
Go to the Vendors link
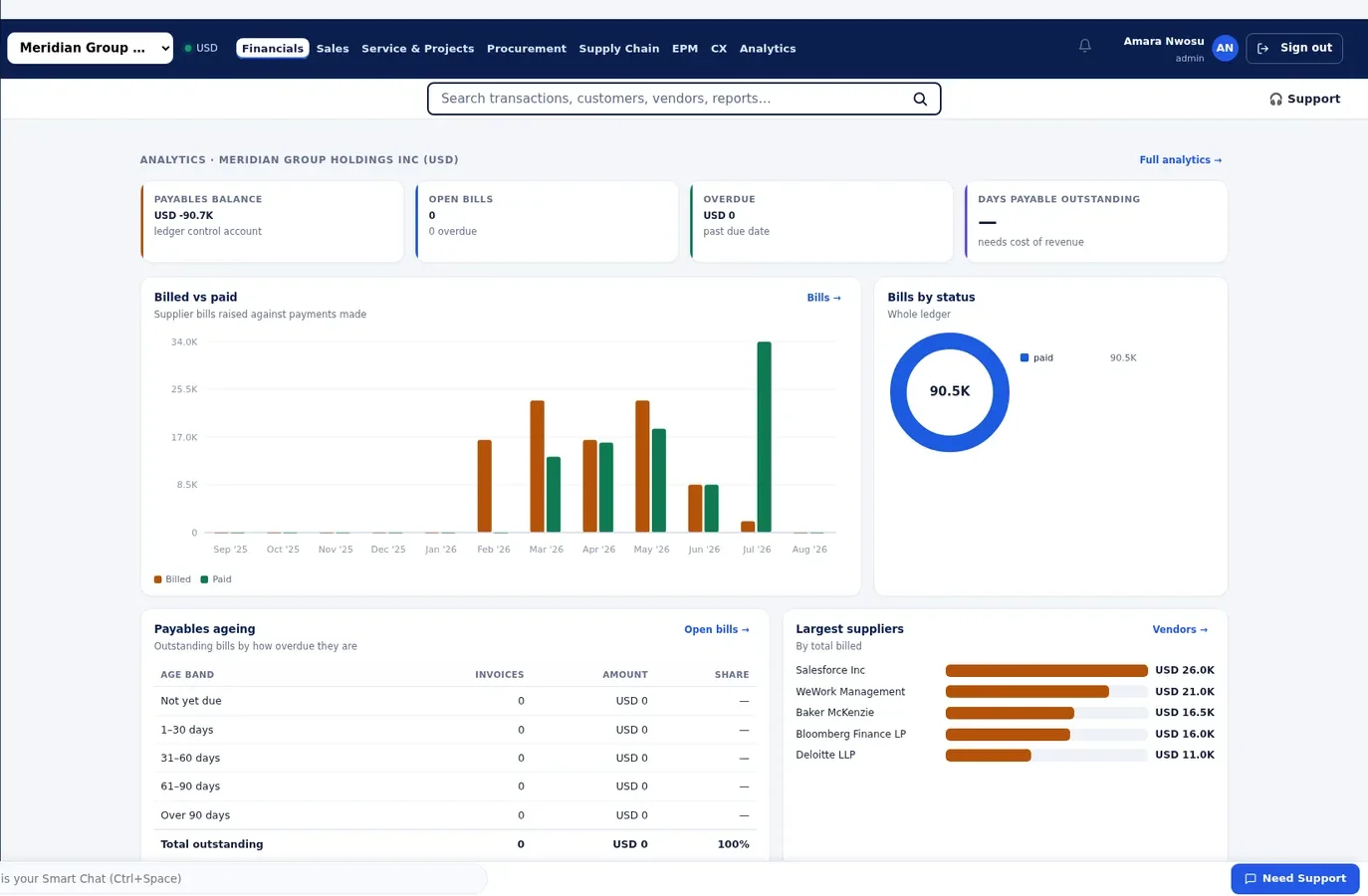[x=1180, y=629]
